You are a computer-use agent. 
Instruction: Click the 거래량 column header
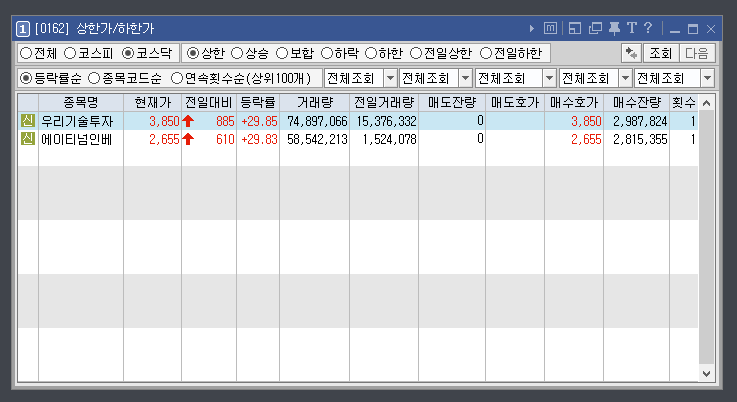pos(314,102)
